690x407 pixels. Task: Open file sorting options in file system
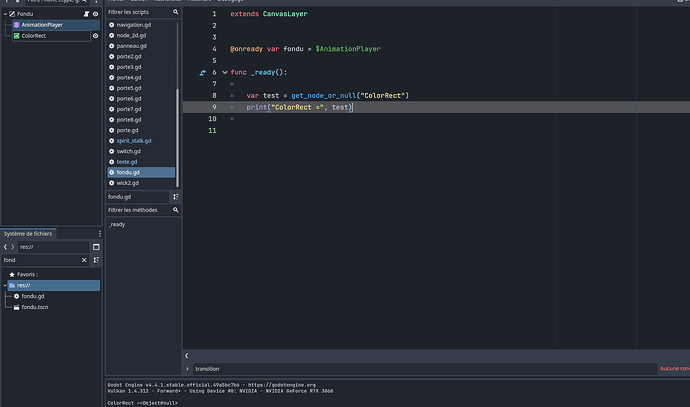96,260
